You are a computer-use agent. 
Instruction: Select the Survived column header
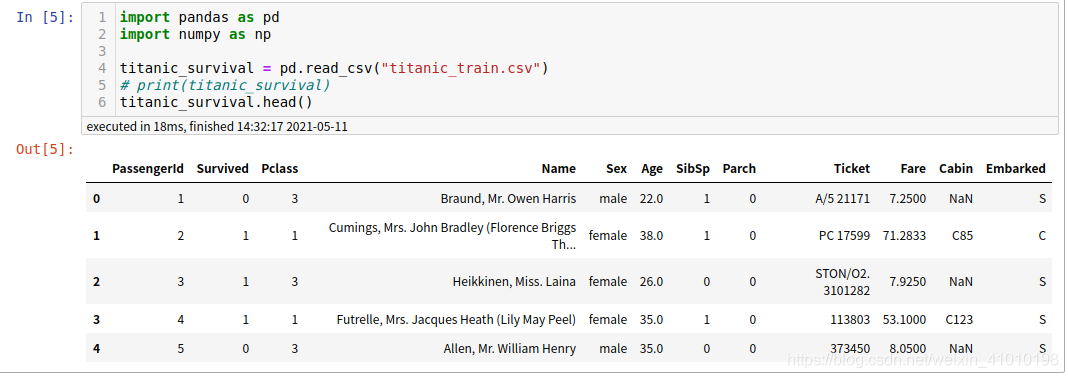tap(223, 169)
